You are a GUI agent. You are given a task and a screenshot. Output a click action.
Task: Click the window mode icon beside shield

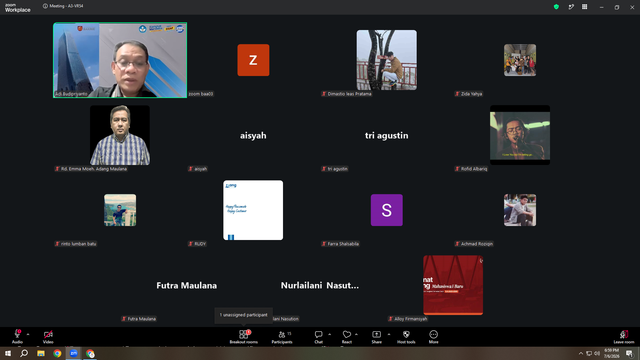point(571,7)
